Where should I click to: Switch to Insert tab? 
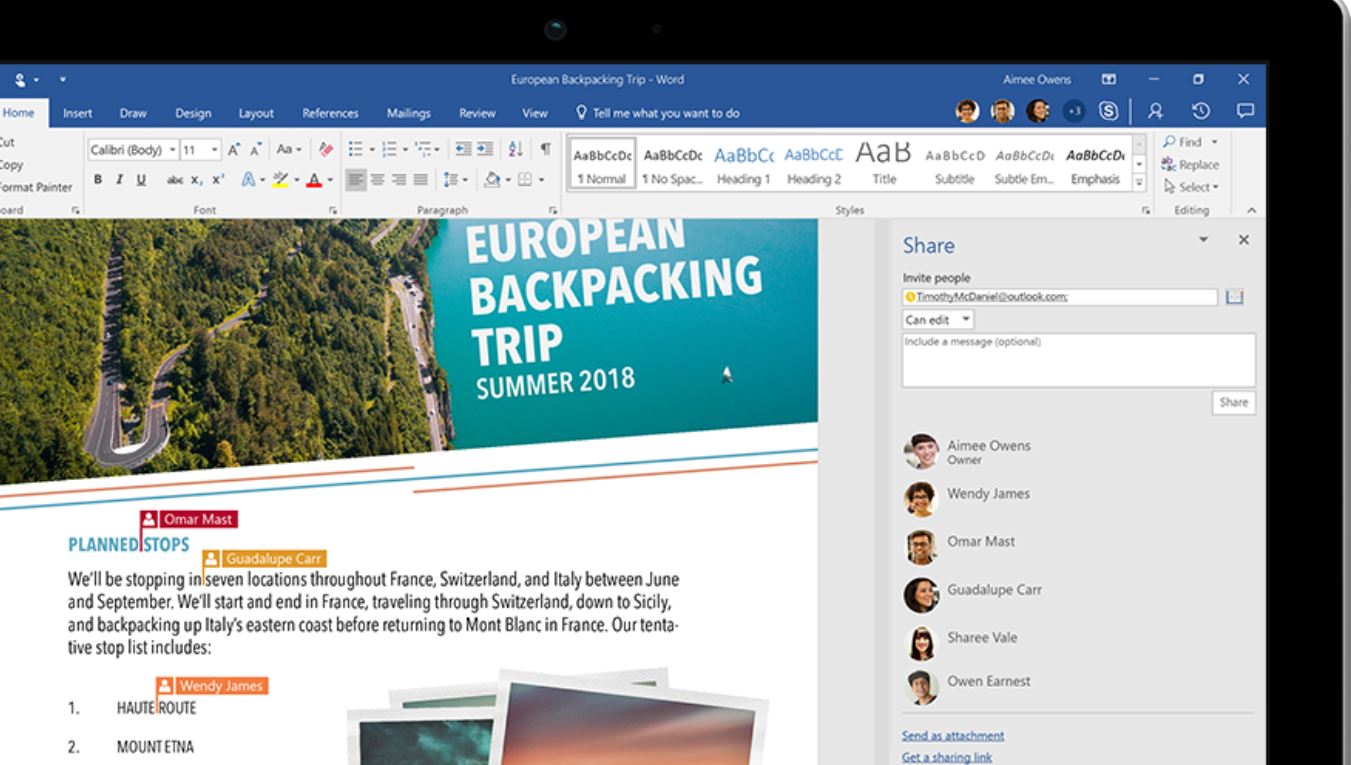pos(77,113)
